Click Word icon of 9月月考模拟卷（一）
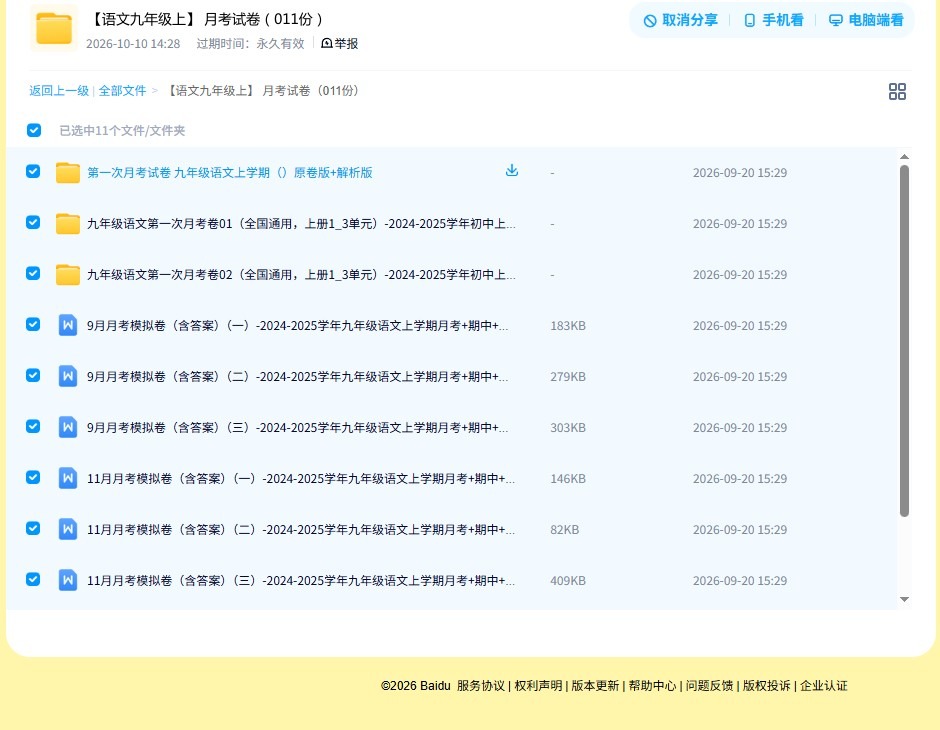940x730 pixels. 68,325
